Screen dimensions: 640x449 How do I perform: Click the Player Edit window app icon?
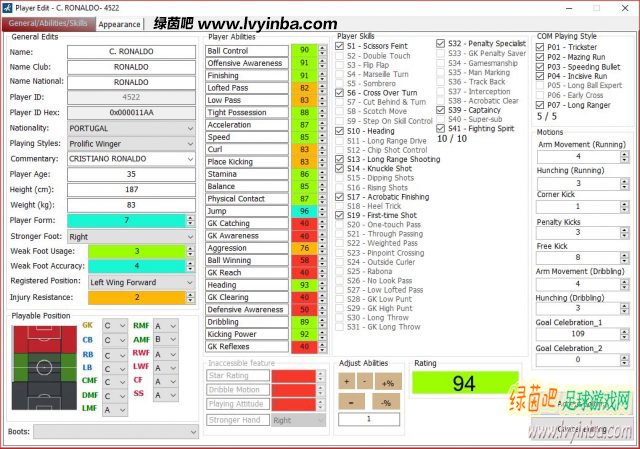7,8
